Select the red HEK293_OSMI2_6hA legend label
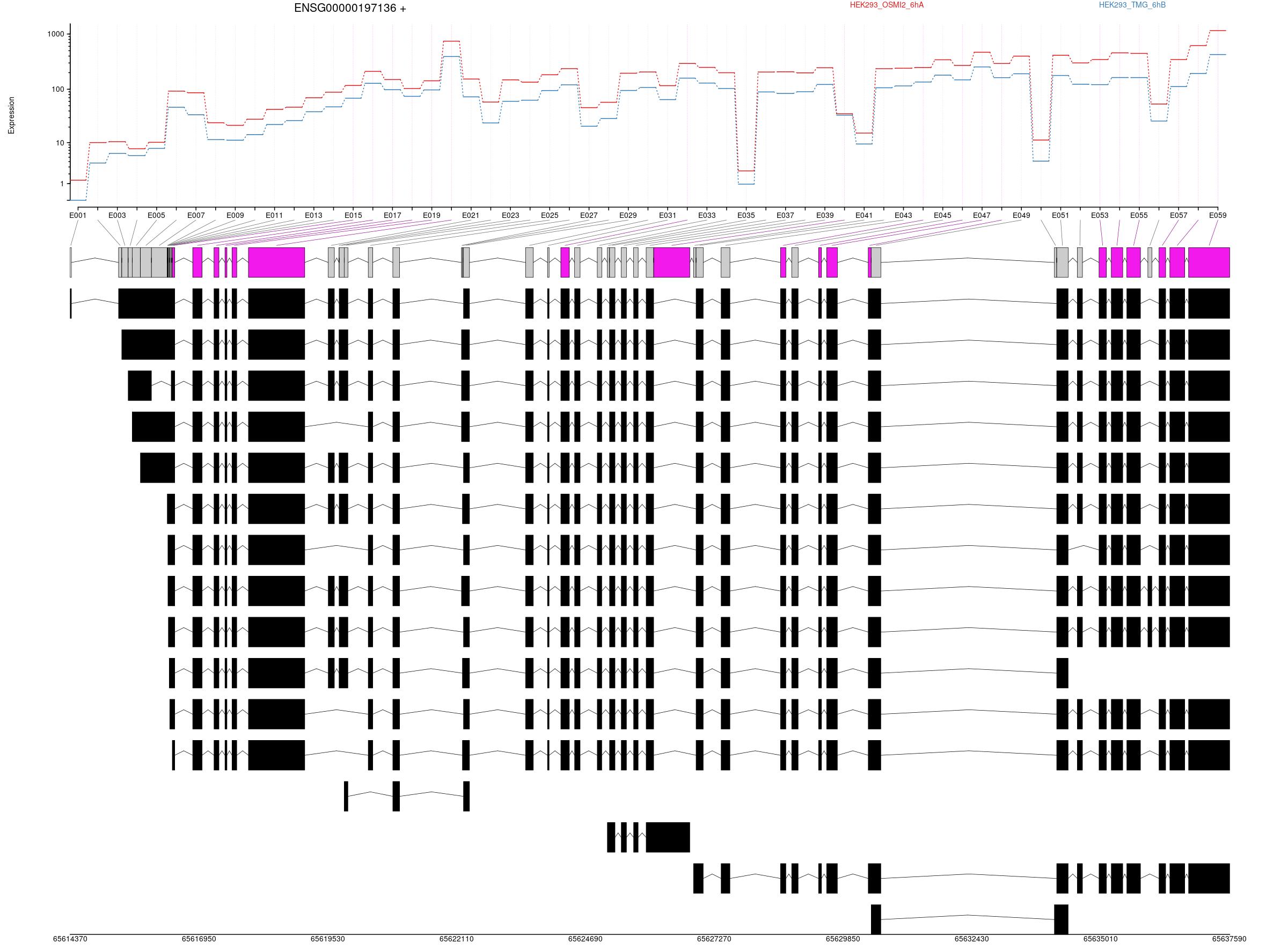1288x950 pixels. coord(887,5)
